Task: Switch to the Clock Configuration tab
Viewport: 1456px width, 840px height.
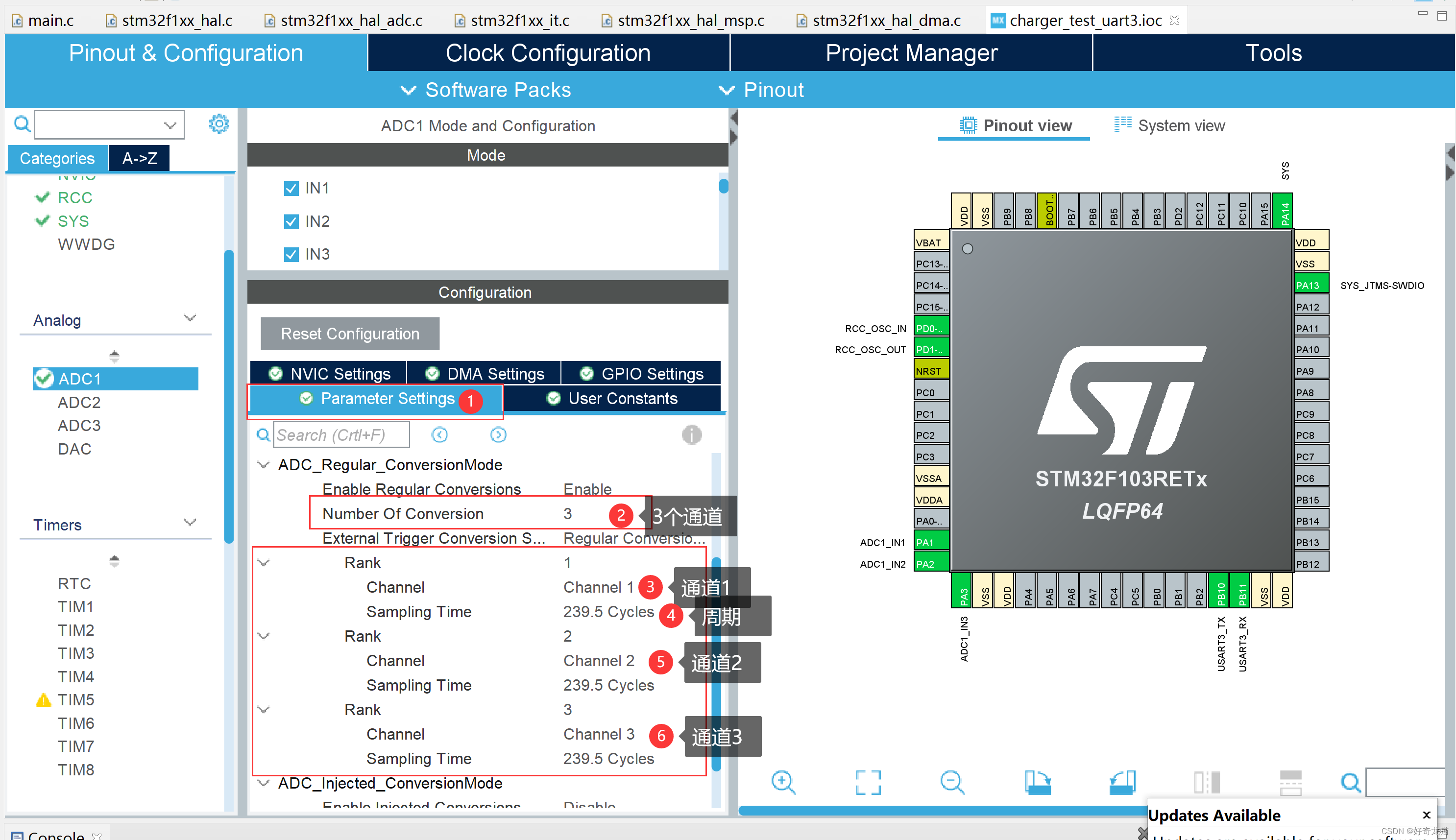Action: point(548,53)
